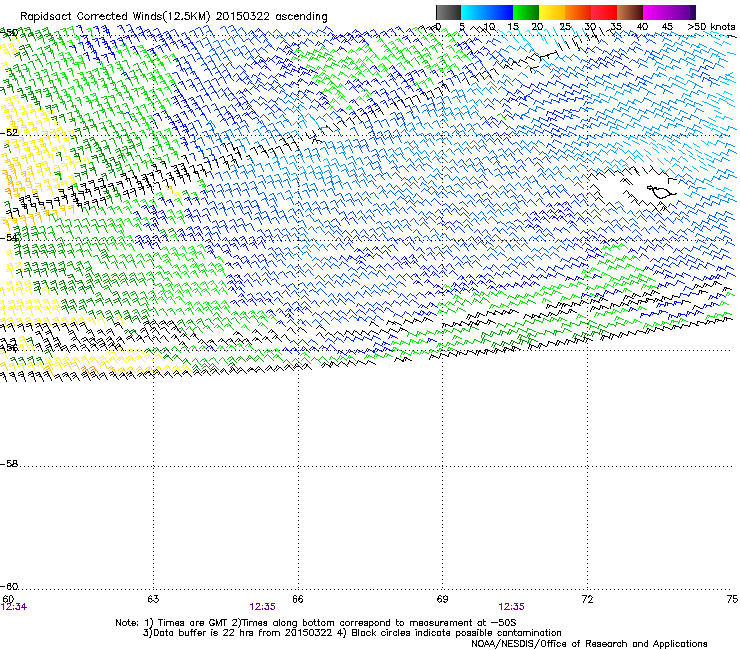Viewport: 740px width, 650px height.
Task: Click the -54 latitude axis label
Action: pyautogui.click(x=9, y=237)
